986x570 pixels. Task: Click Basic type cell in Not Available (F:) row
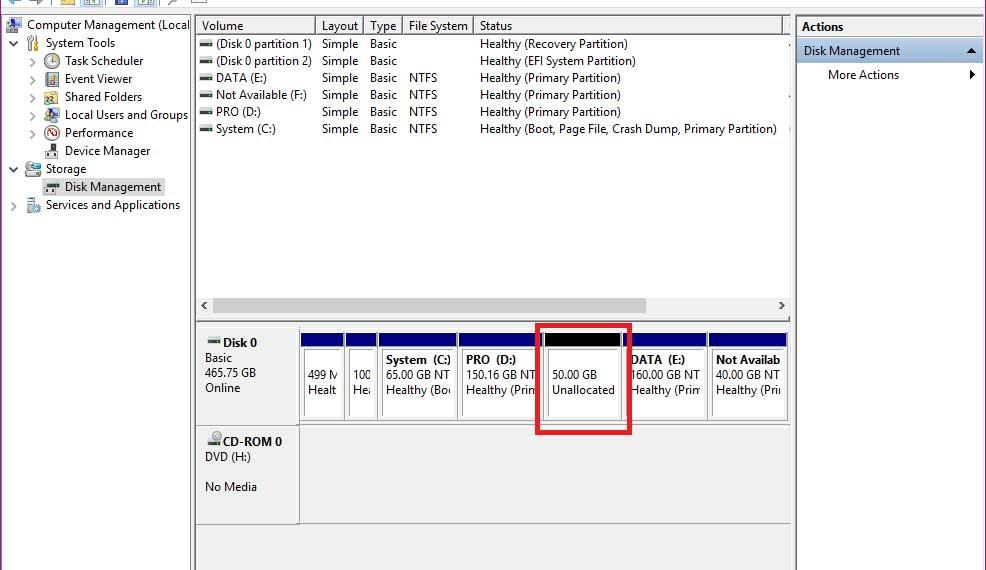coord(383,95)
